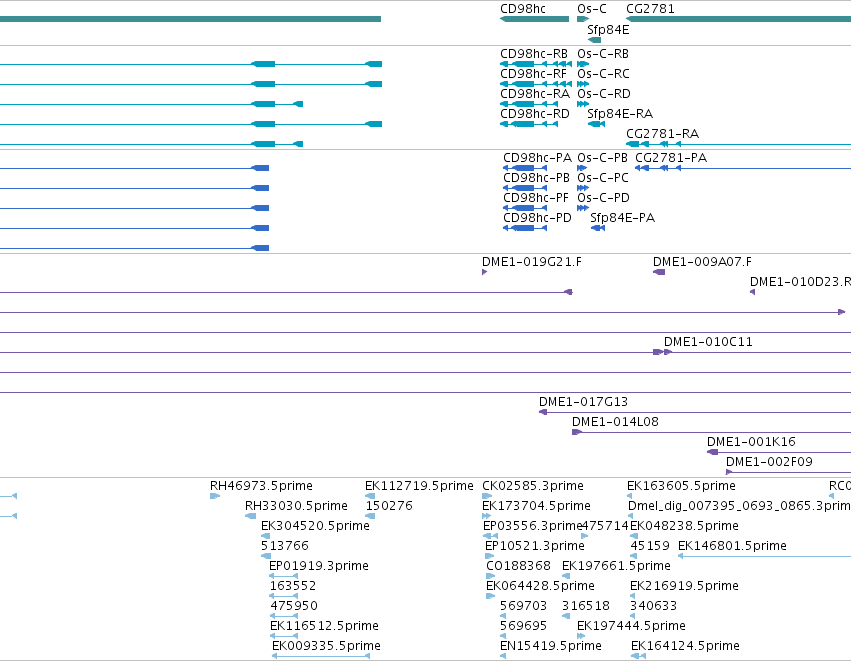Click the DME1-019G21.F feature

click(x=532, y=262)
